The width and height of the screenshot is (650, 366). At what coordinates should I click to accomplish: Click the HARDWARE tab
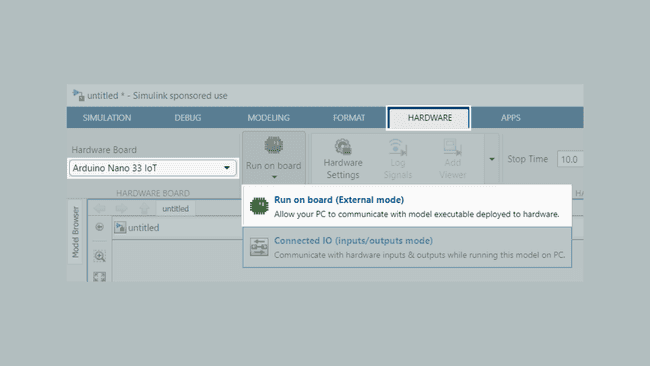429,118
